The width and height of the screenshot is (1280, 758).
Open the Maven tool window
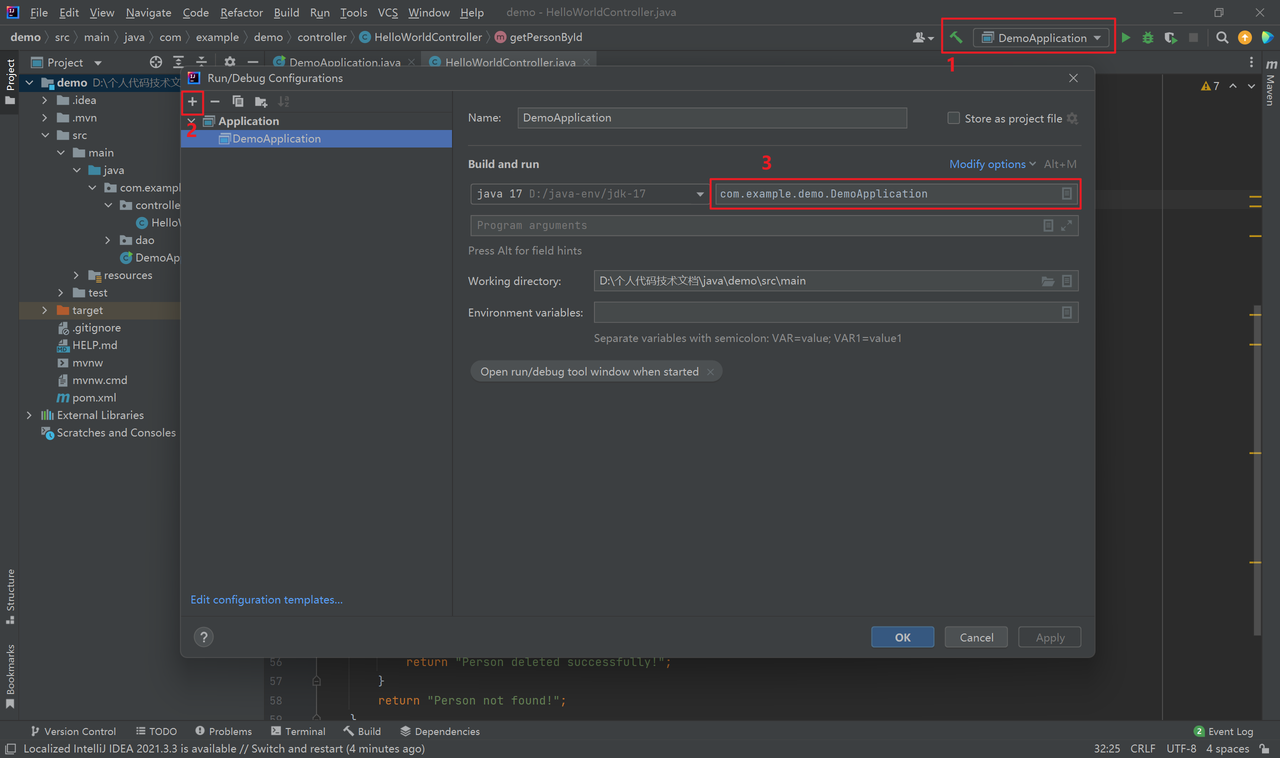coord(1270,84)
